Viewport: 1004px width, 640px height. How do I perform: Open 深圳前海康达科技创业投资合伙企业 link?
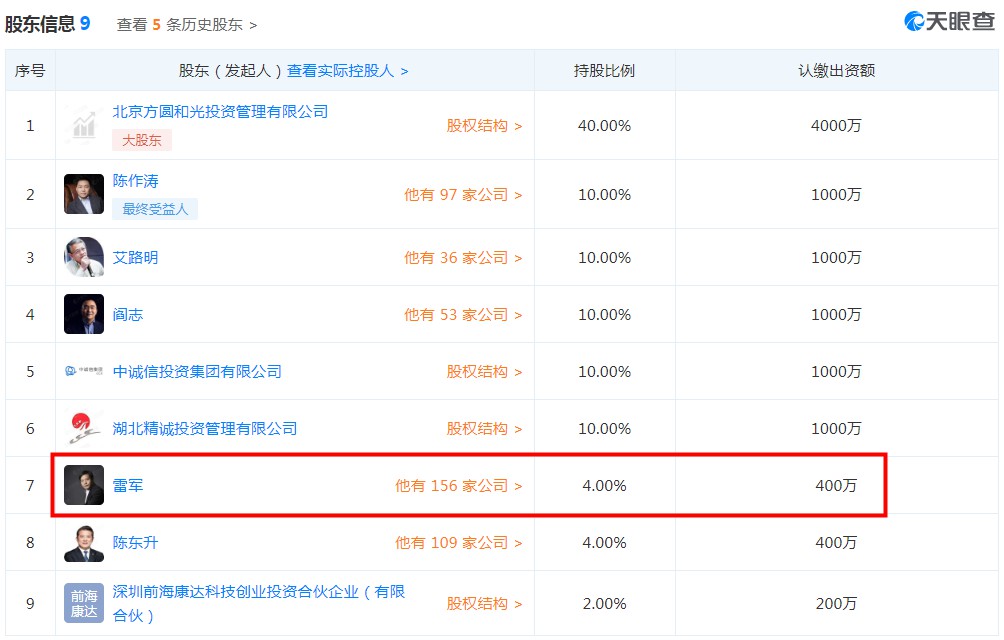point(259,603)
